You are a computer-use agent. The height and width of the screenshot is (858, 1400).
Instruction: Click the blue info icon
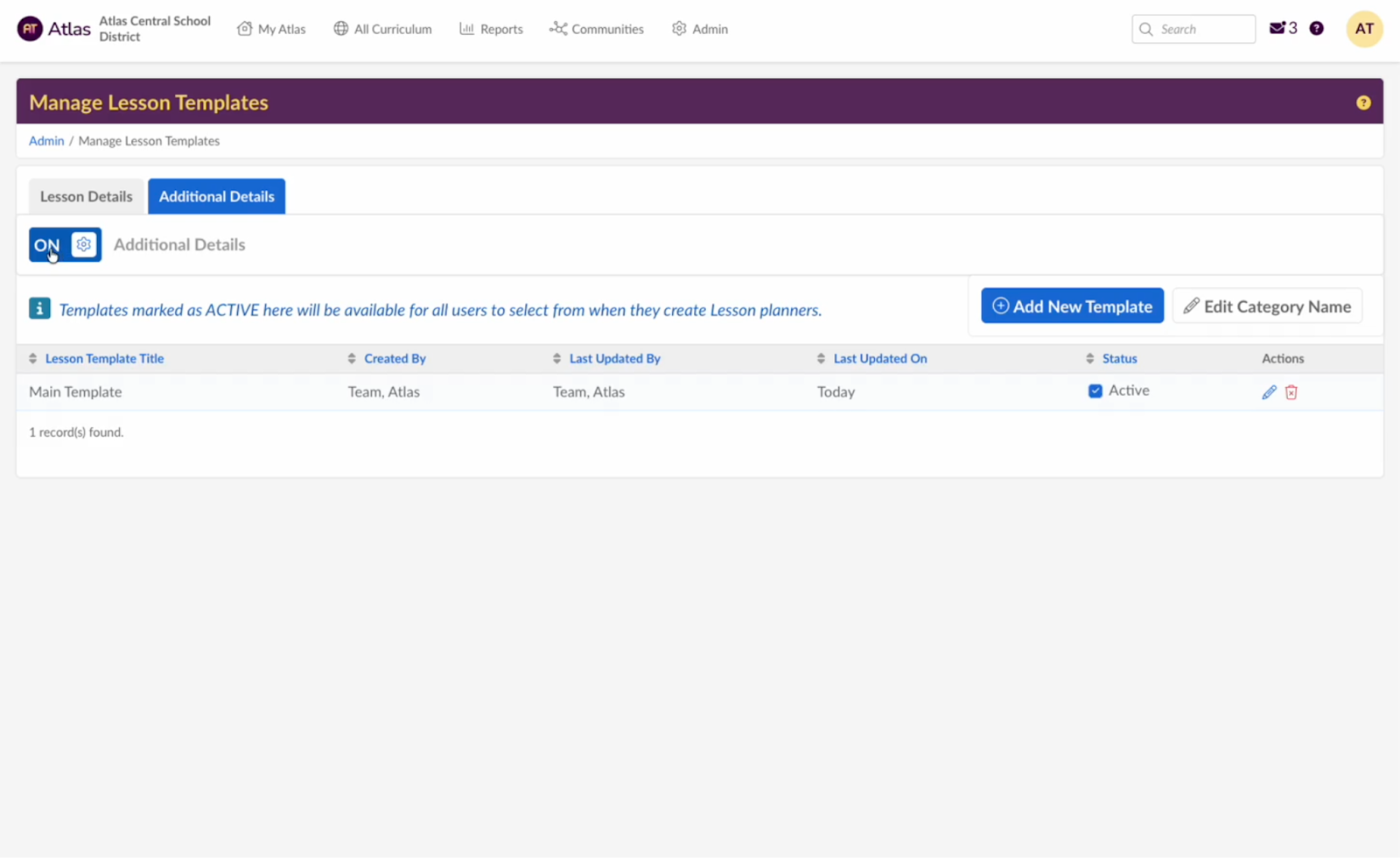pyautogui.click(x=39, y=308)
